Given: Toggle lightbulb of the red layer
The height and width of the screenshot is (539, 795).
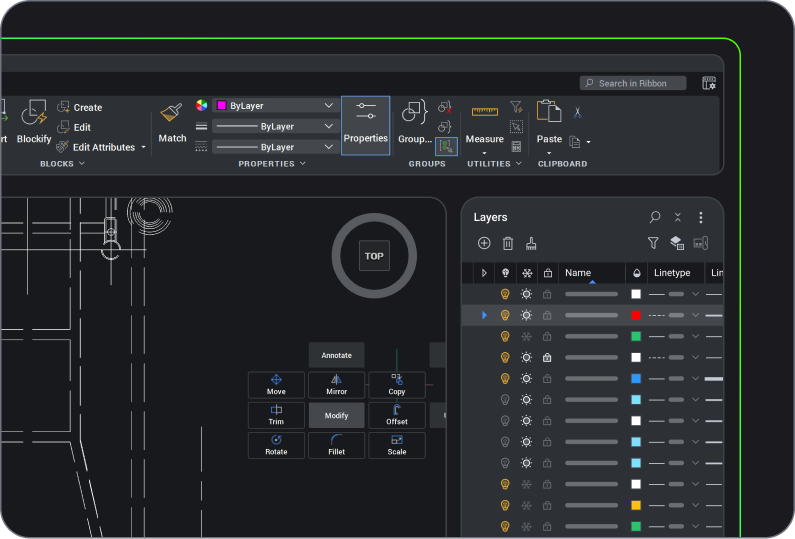Looking at the screenshot, I should click(x=505, y=315).
